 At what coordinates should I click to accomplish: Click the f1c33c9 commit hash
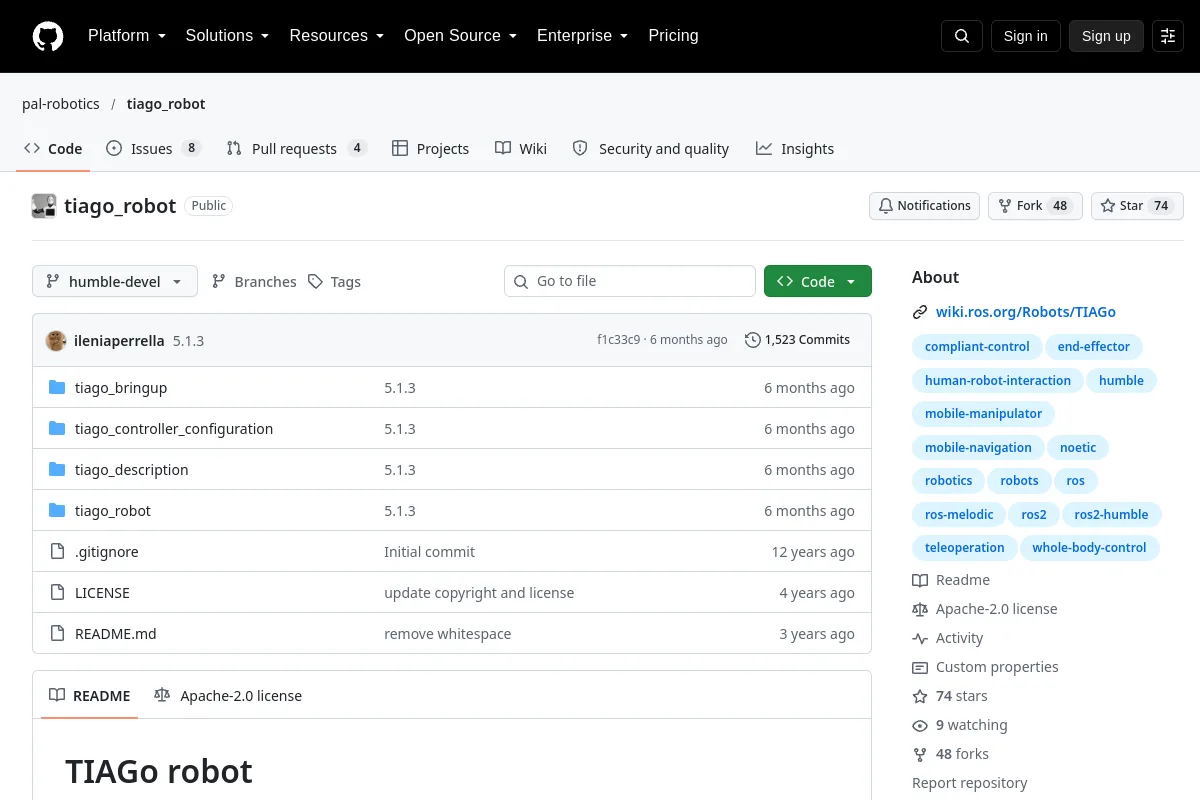click(x=619, y=340)
